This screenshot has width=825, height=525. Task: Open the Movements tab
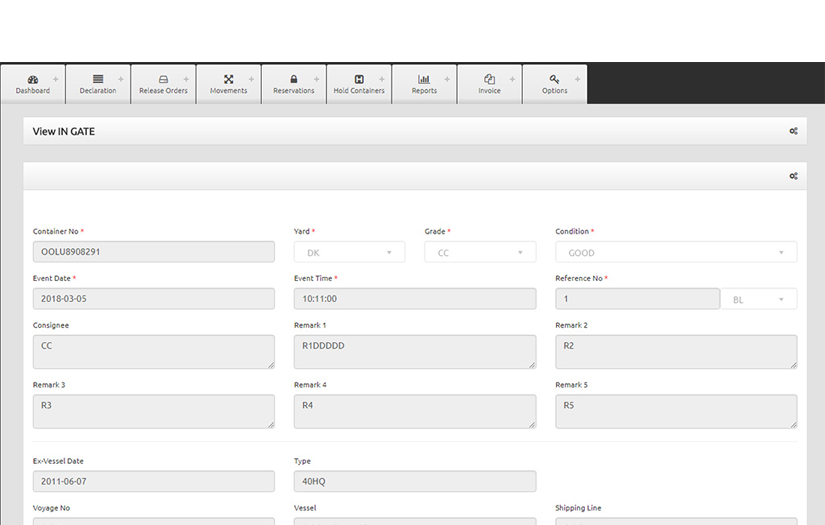pyautogui.click(x=228, y=84)
